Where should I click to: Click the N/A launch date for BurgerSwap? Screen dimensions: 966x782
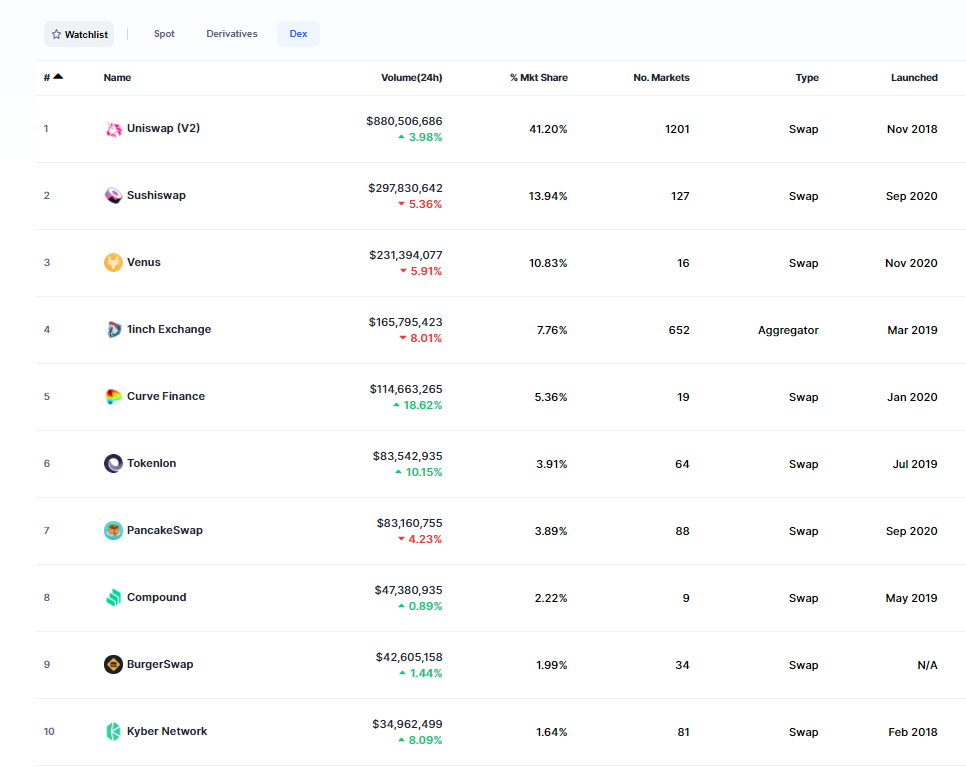point(927,666)
